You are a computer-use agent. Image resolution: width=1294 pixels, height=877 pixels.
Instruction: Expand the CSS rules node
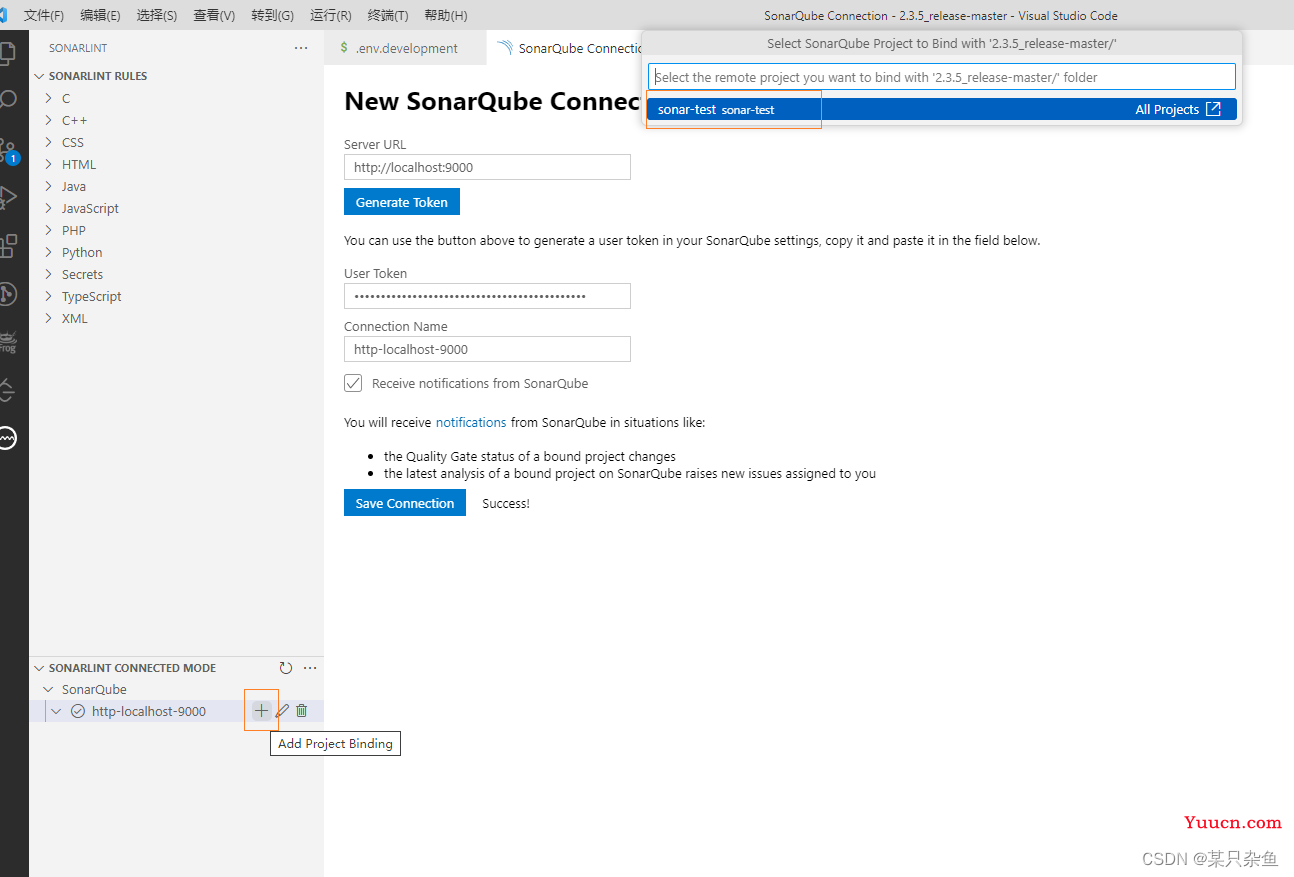point(48,142)
